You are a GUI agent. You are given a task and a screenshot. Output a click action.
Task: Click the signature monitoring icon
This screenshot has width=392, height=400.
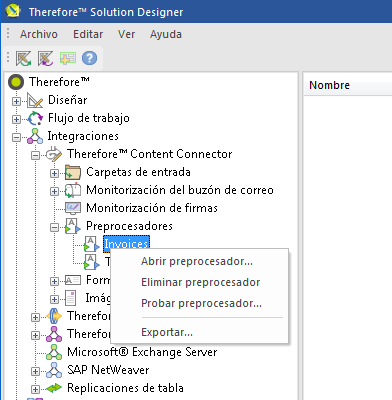point(73,208)
